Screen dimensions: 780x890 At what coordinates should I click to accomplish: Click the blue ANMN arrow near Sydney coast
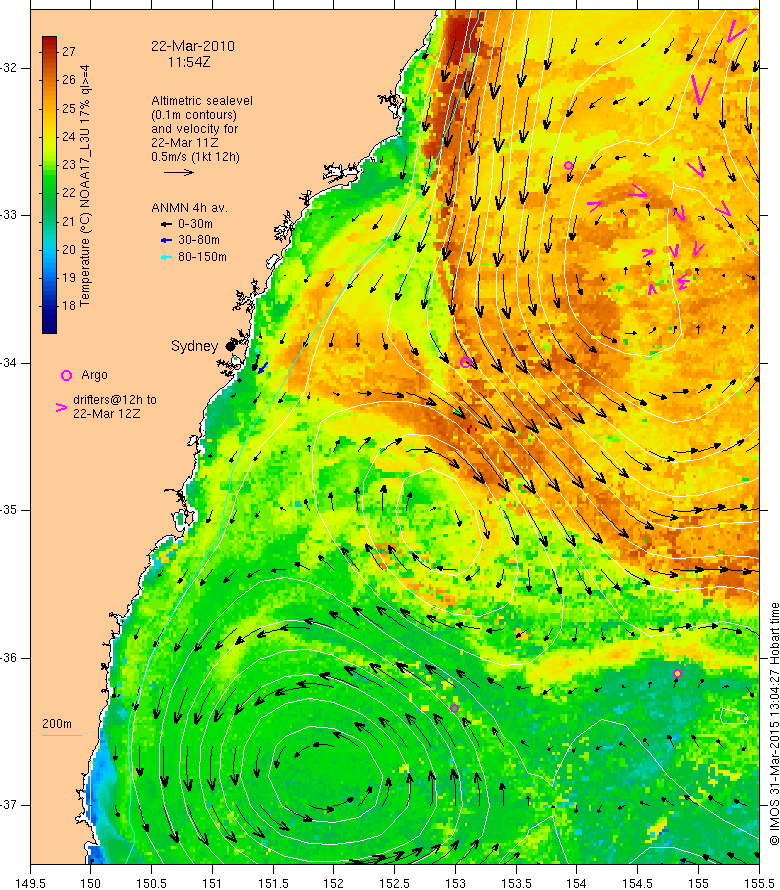(x=262, y=368)
